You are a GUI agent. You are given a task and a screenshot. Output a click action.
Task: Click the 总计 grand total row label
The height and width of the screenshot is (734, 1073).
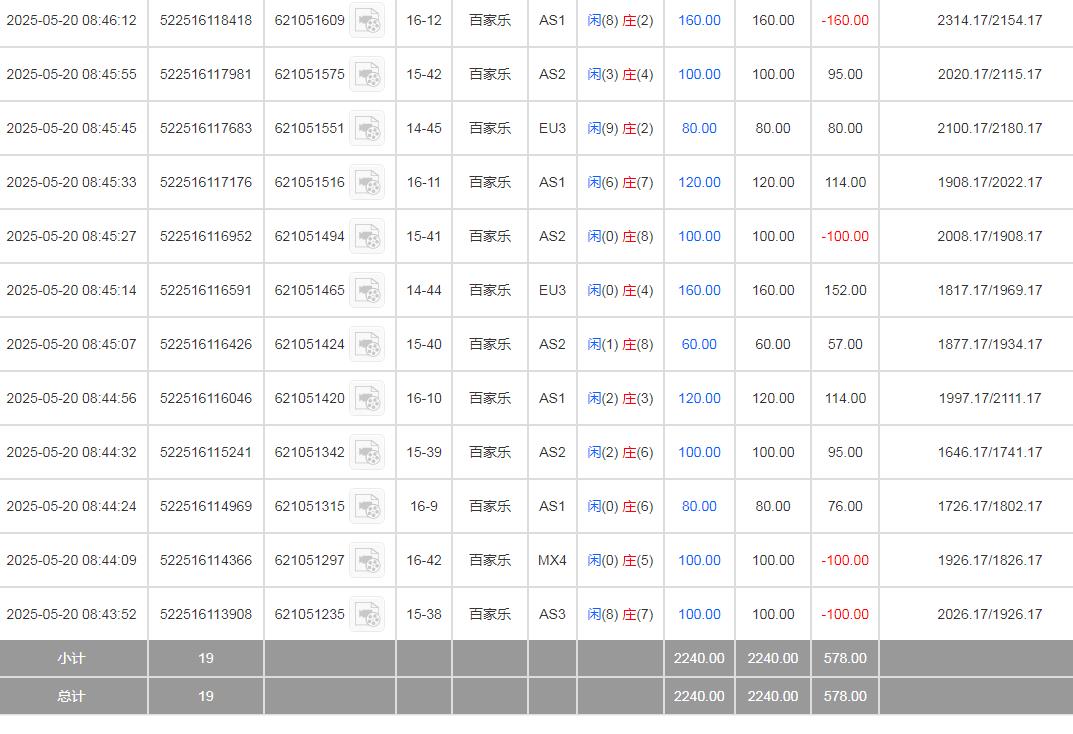point(71,696)
